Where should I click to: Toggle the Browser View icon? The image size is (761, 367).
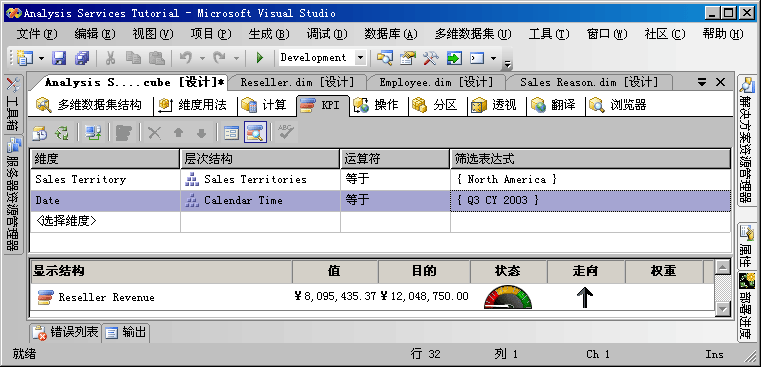click(255, 133)
